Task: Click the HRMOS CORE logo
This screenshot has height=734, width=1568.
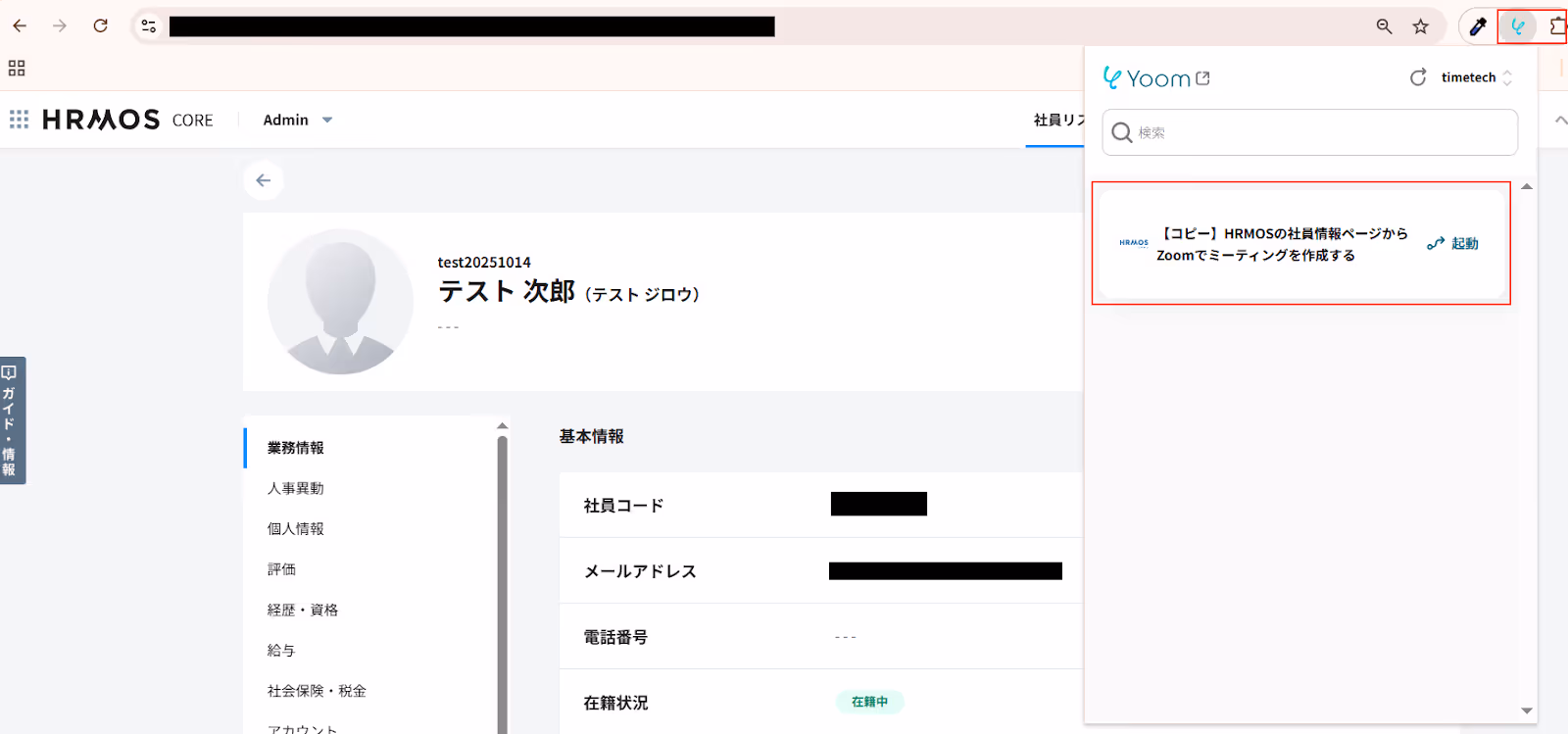Action: point(127,120)
